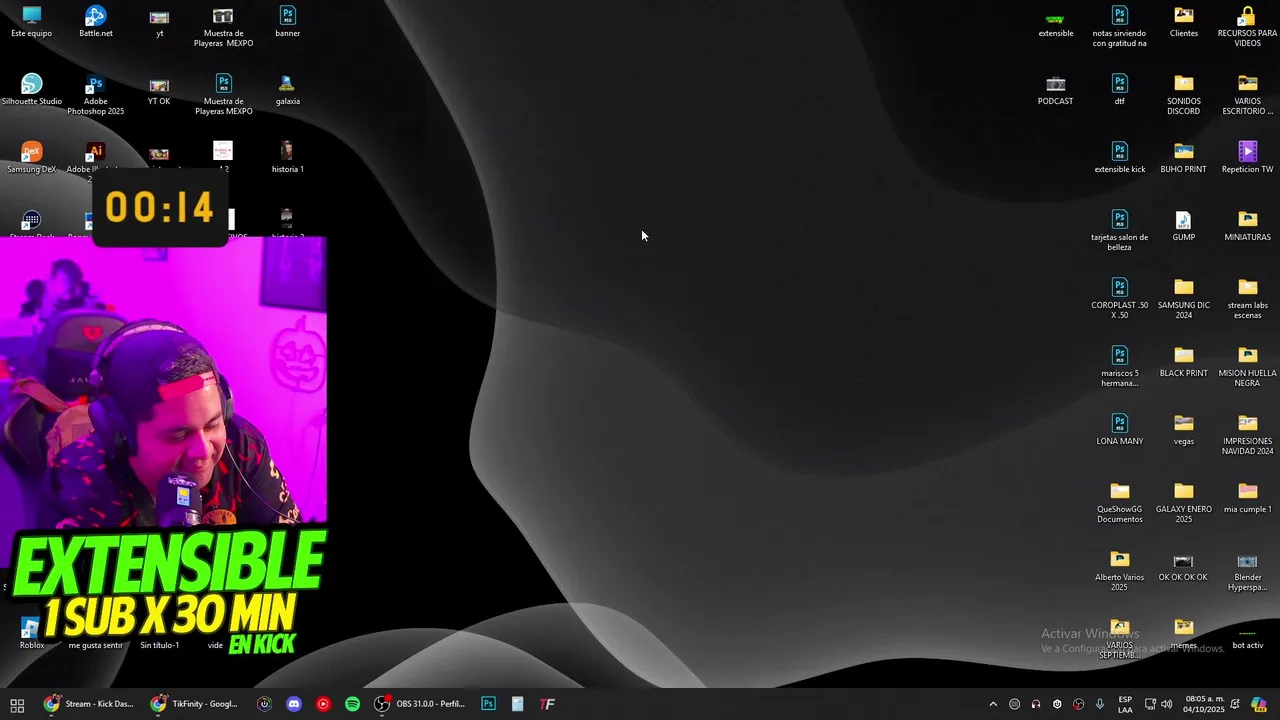Open the Clientes folder
The width and height of the screenshot is (1280, 720).
coord(1184,22)
